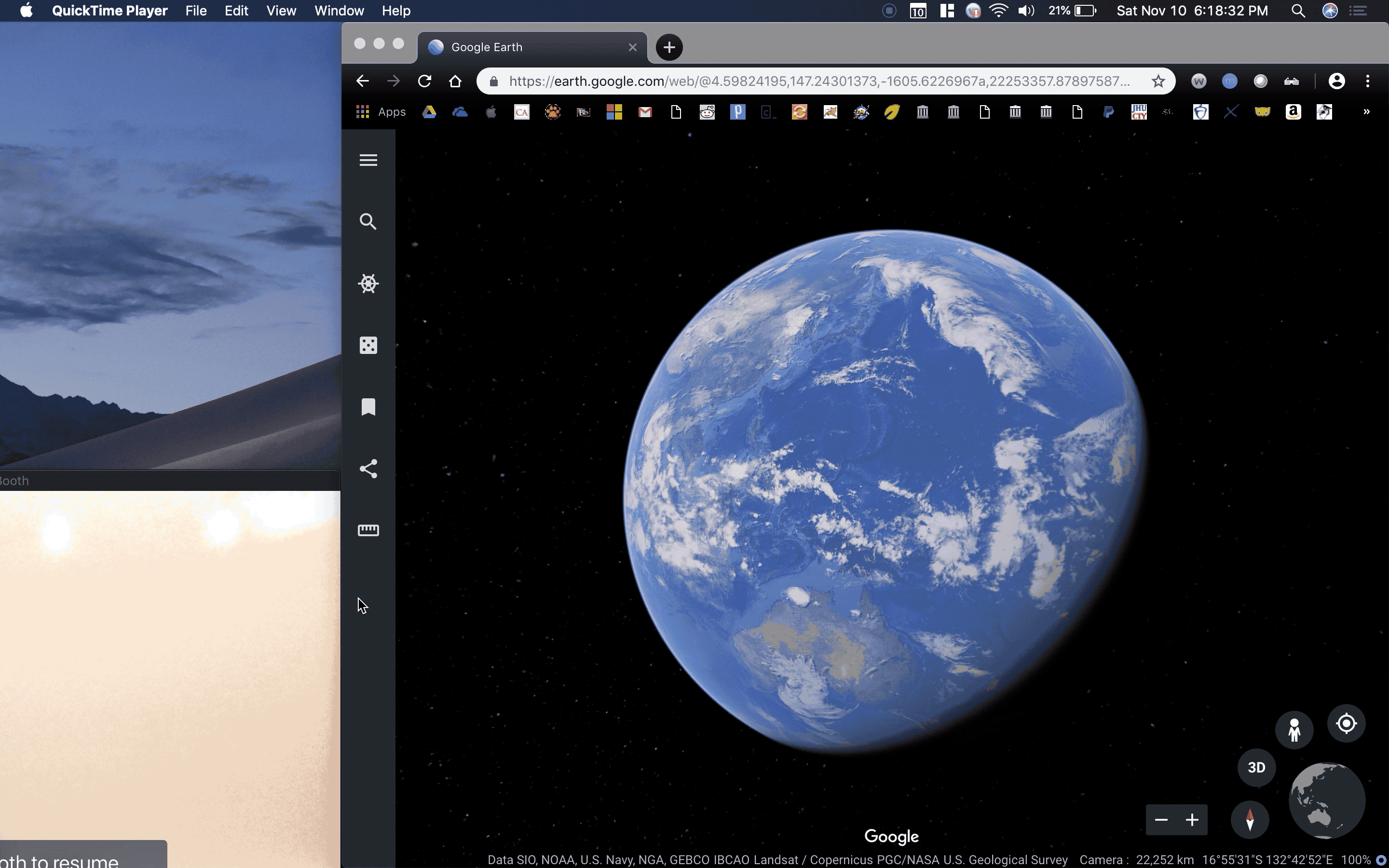
Task: Open the Chrome profile avatar menu
Action: coord(1337,81)
